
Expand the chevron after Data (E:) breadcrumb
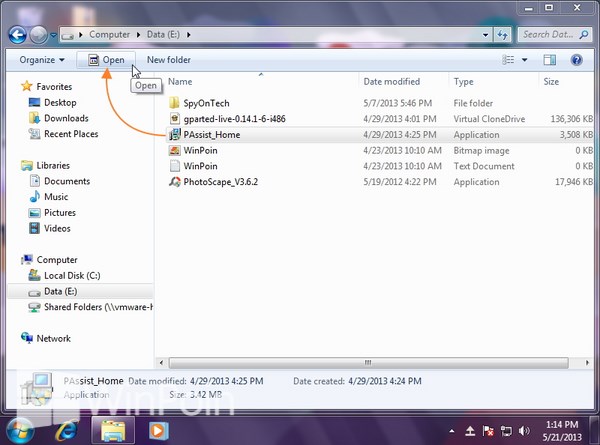(189, 35)
